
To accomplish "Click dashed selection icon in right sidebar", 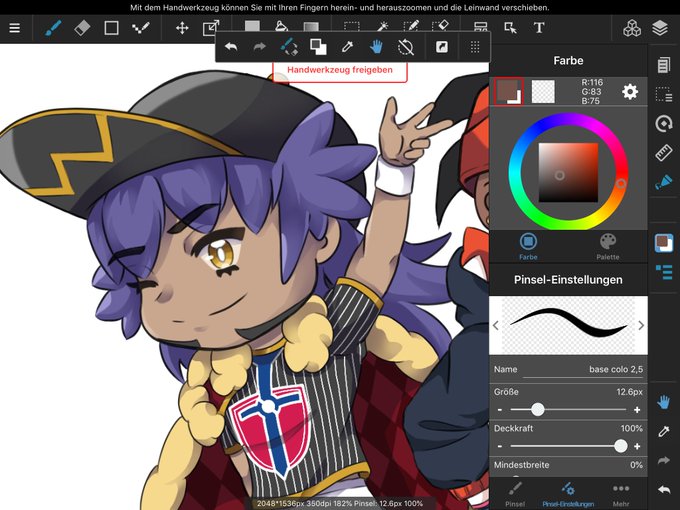I will [664, 94].
